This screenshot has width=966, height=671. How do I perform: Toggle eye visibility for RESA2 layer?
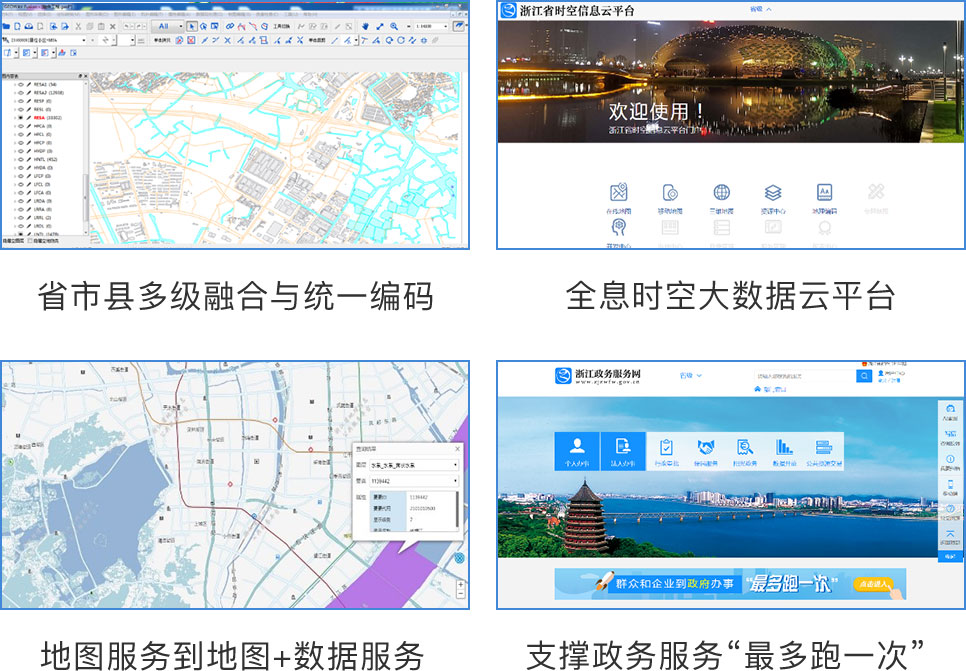click(21, 93)
